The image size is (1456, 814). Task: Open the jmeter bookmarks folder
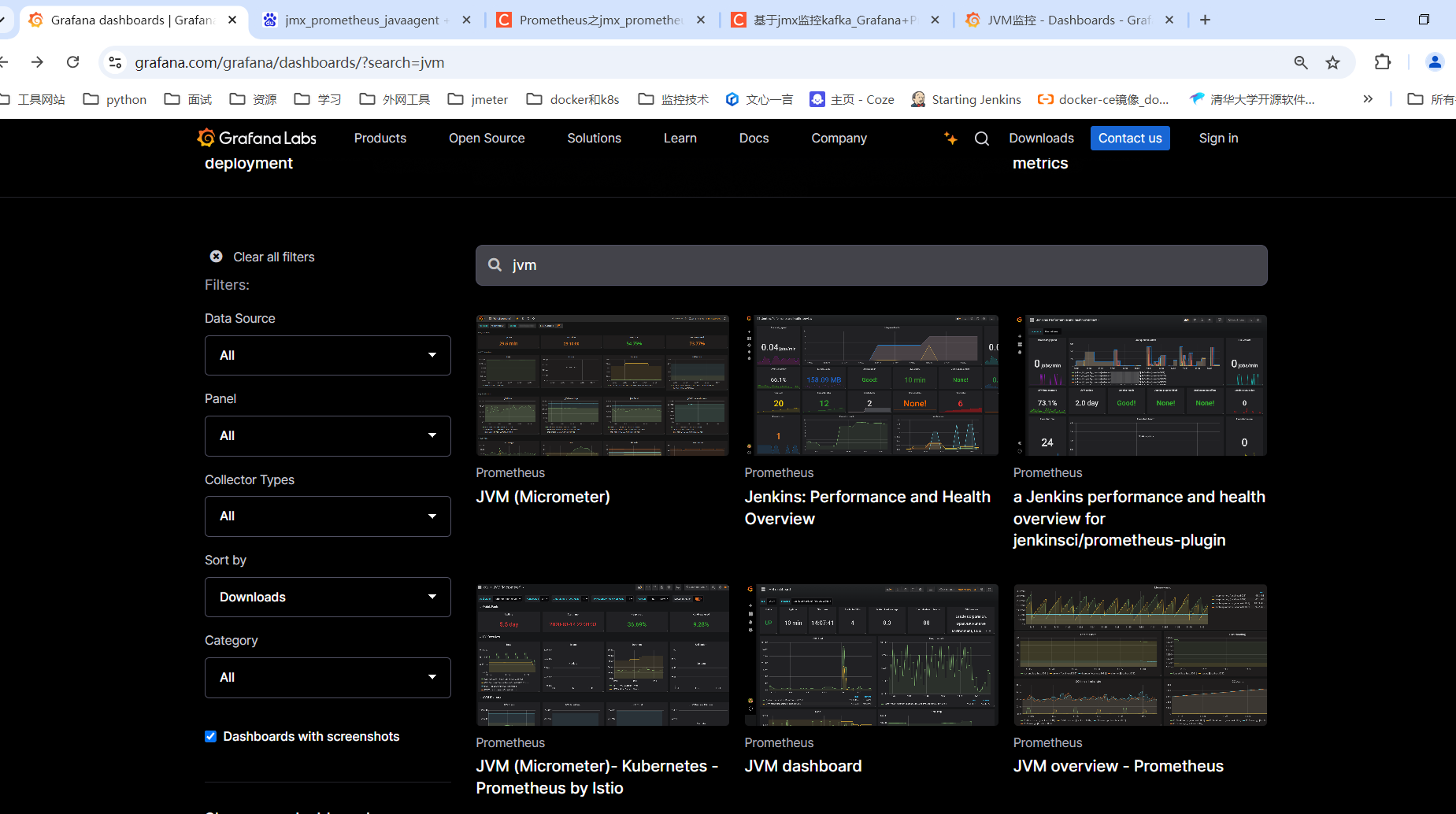click(478, 99)
